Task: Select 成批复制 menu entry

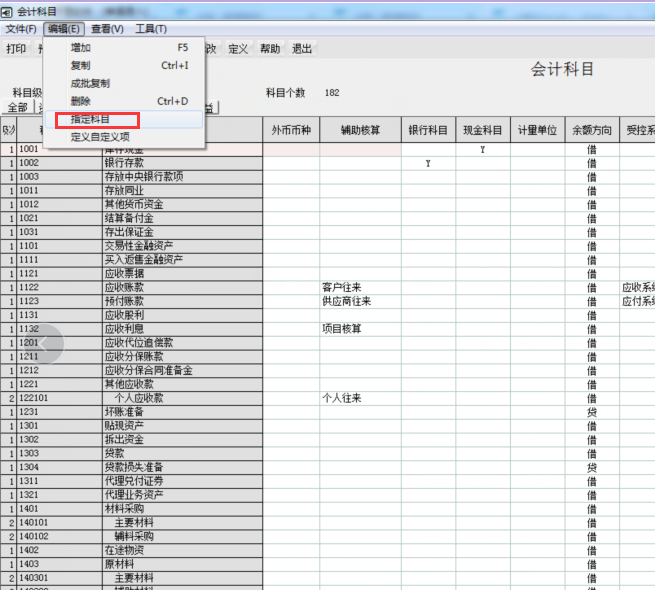Action: [x=124, y=84]
